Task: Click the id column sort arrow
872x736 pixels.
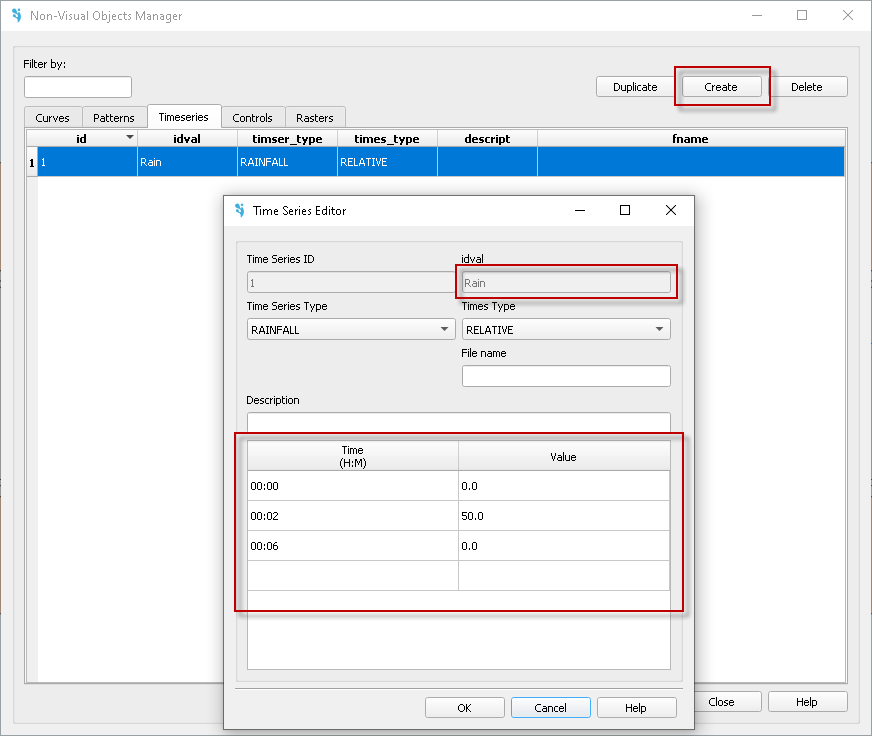Action: 129,137
